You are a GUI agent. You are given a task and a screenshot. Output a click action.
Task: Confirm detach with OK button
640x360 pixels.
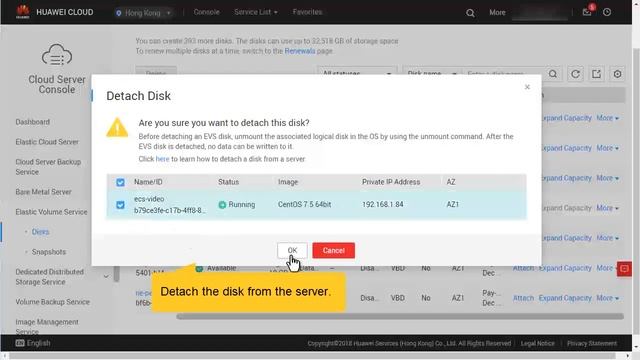point(292,250)
